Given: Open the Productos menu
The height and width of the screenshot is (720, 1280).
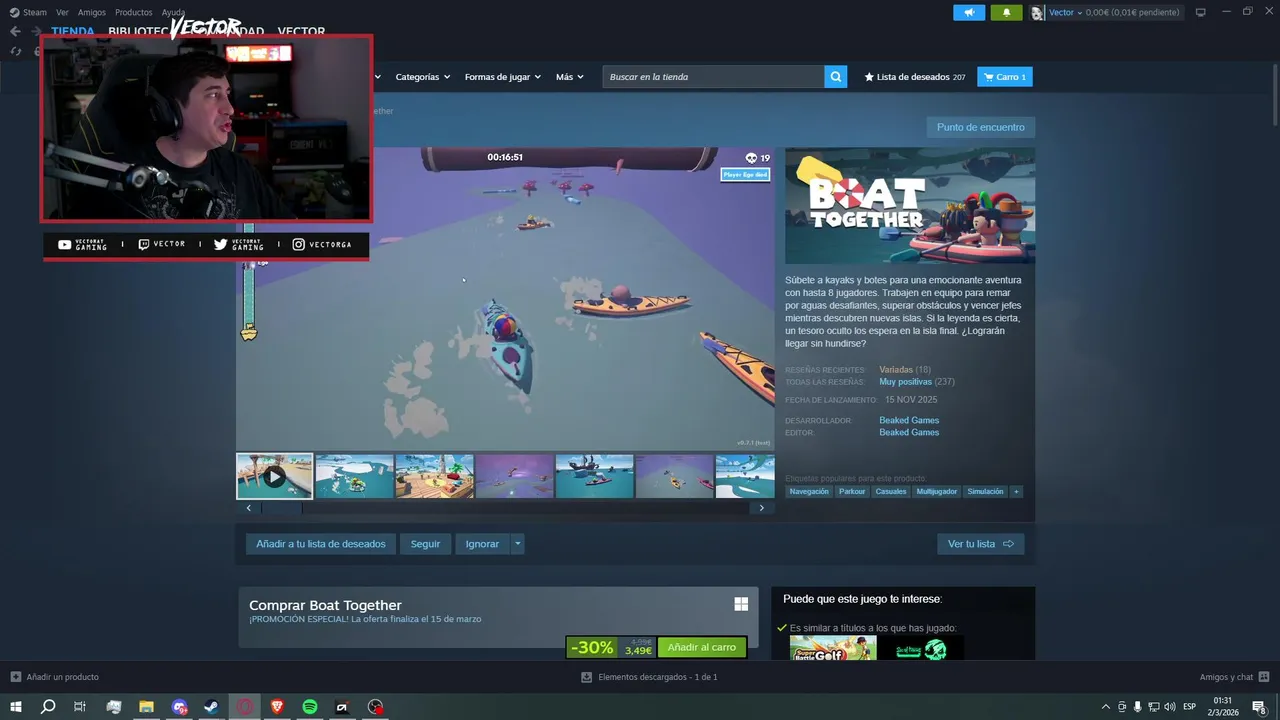Looking at the screenshot, I should 134,12.
